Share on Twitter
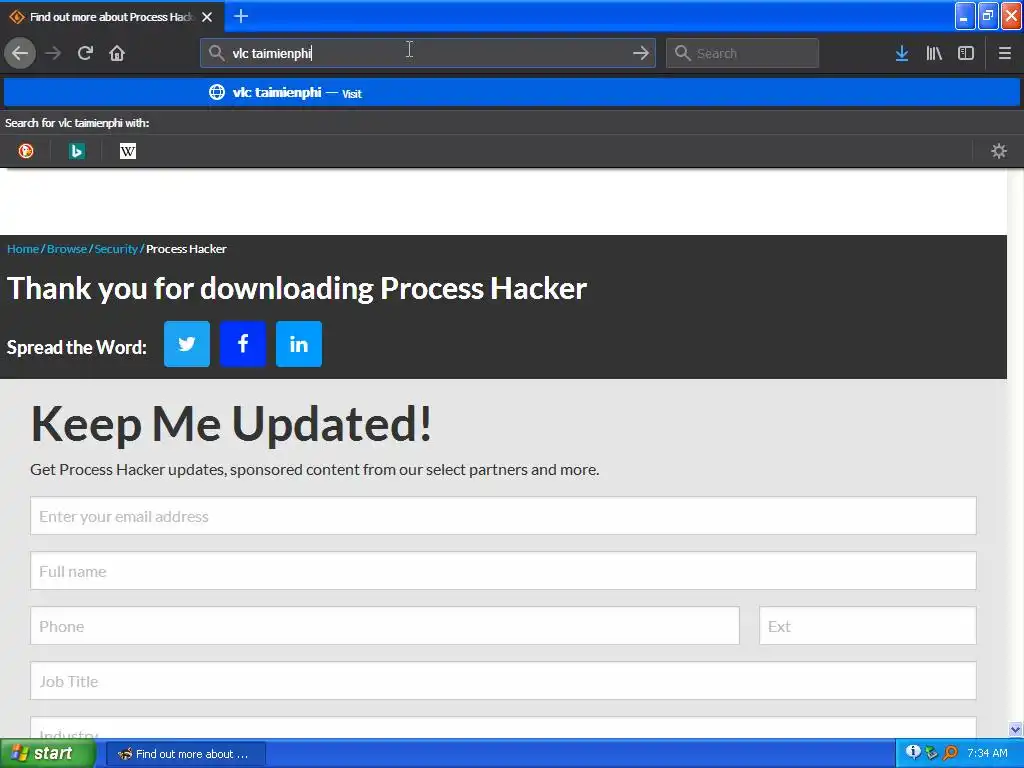The image size is (1024, 768). click(x=187, y=344)
